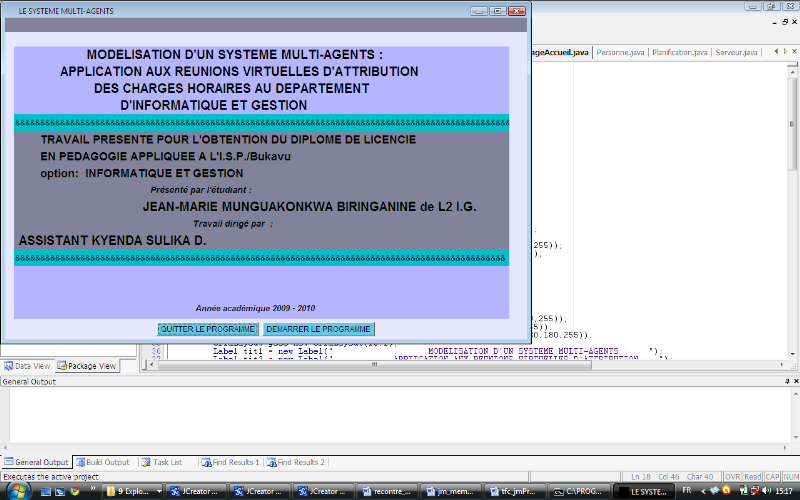Click the editor's vertical scrollbar thumb
The image size is (800, 500).
point(792,123)
